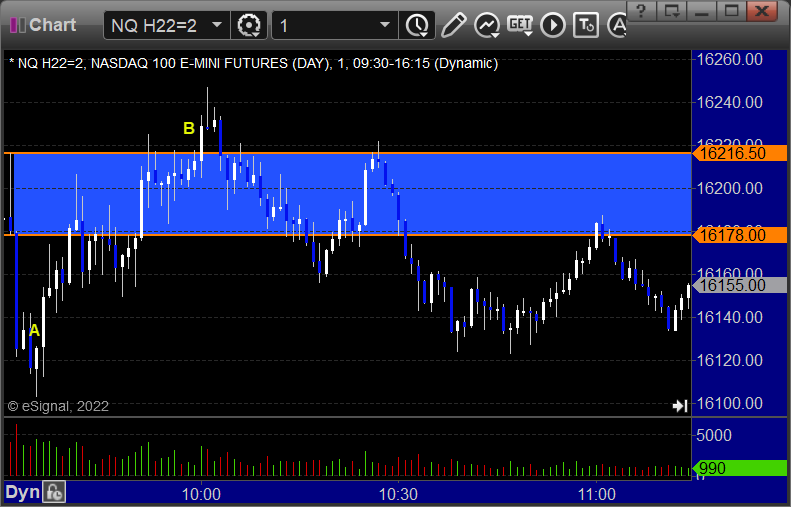Viewport: 791px width, 507px height.
Task: Toggle the lock icon next to Dyn
Action: tap(54, 492)
